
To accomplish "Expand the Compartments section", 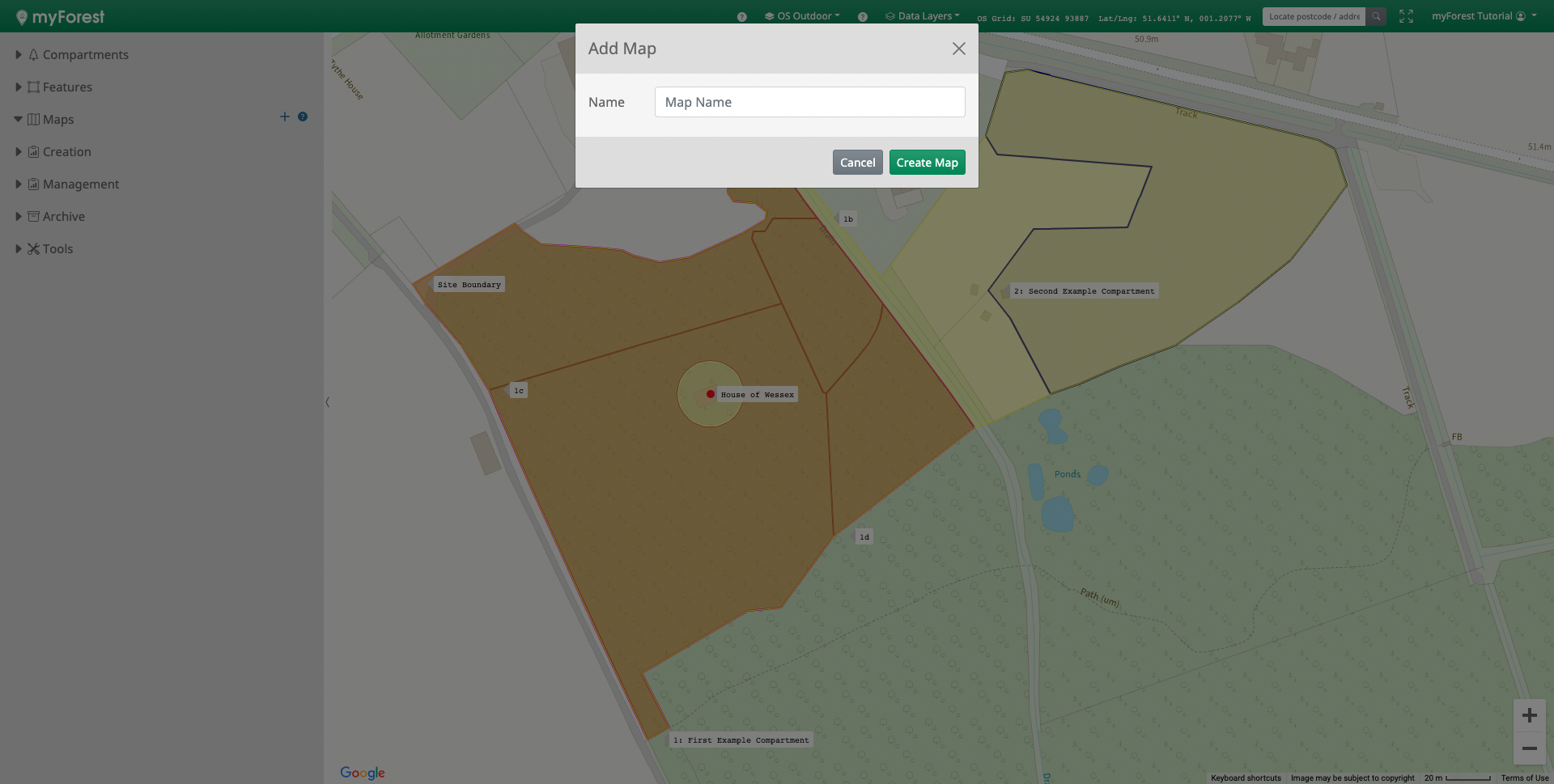I will tap(85, 54).
